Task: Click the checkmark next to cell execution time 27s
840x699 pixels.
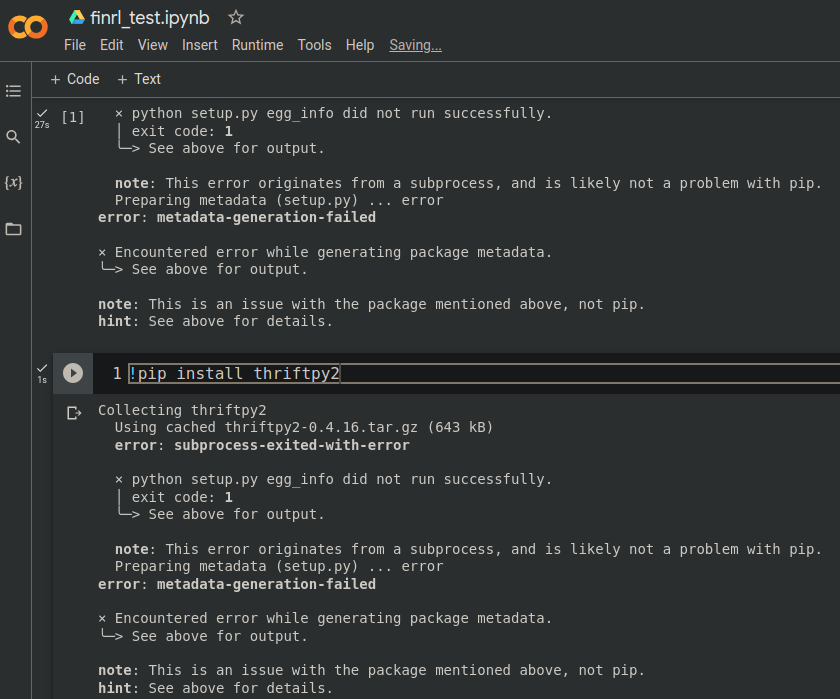Action: coord(41,114)
